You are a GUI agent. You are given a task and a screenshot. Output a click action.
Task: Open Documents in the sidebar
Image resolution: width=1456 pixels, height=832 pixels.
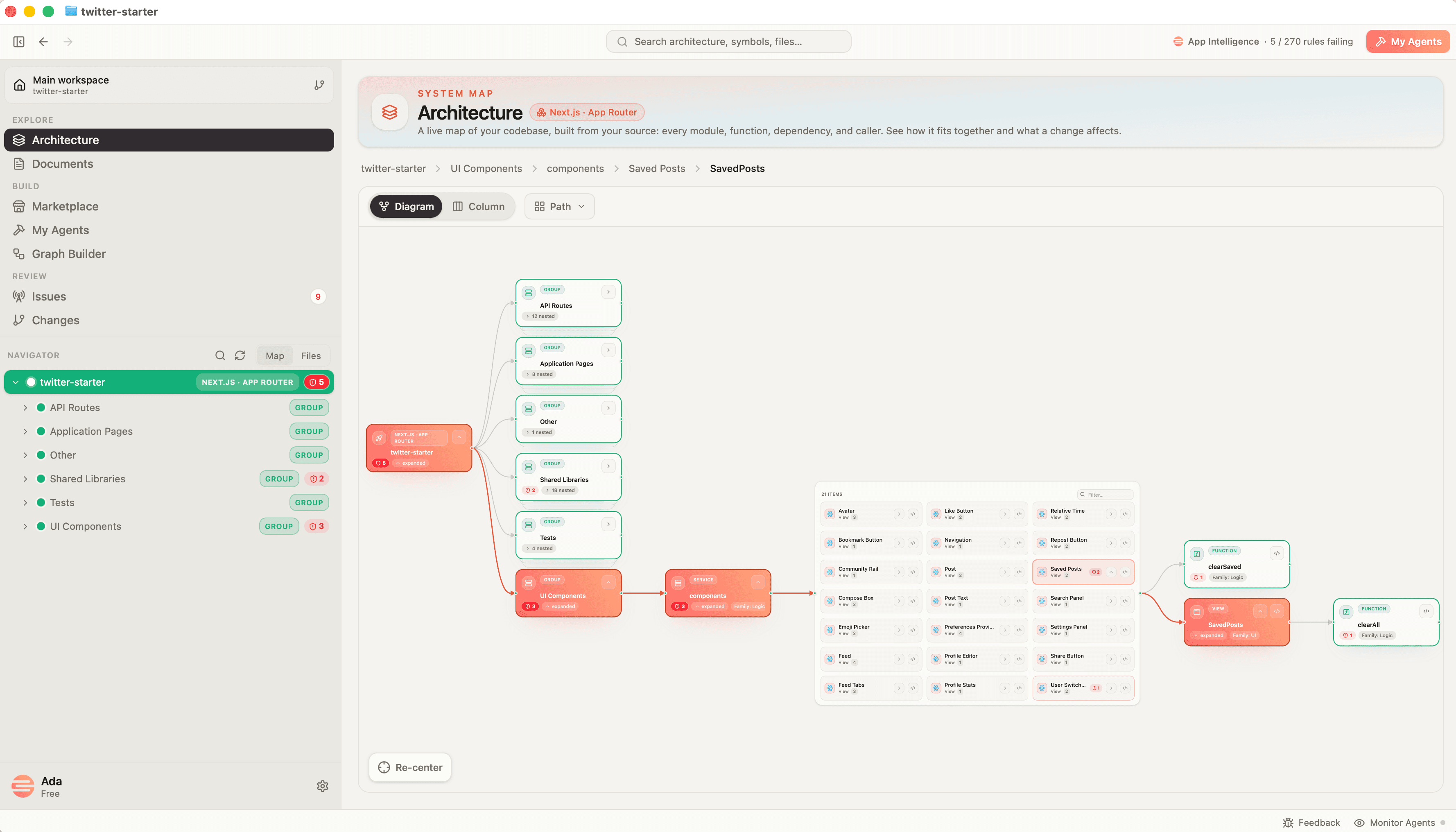pyautogui.click(x=169, y=164)
